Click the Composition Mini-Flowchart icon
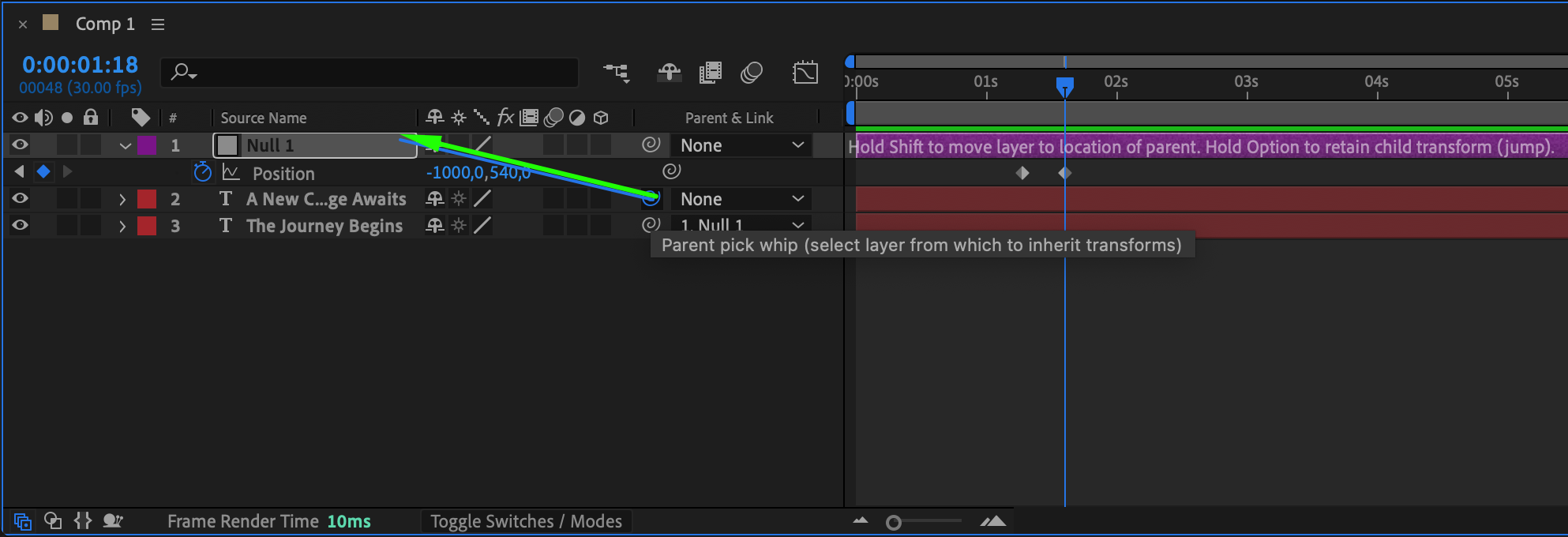1568x537 pixels. 617,73
